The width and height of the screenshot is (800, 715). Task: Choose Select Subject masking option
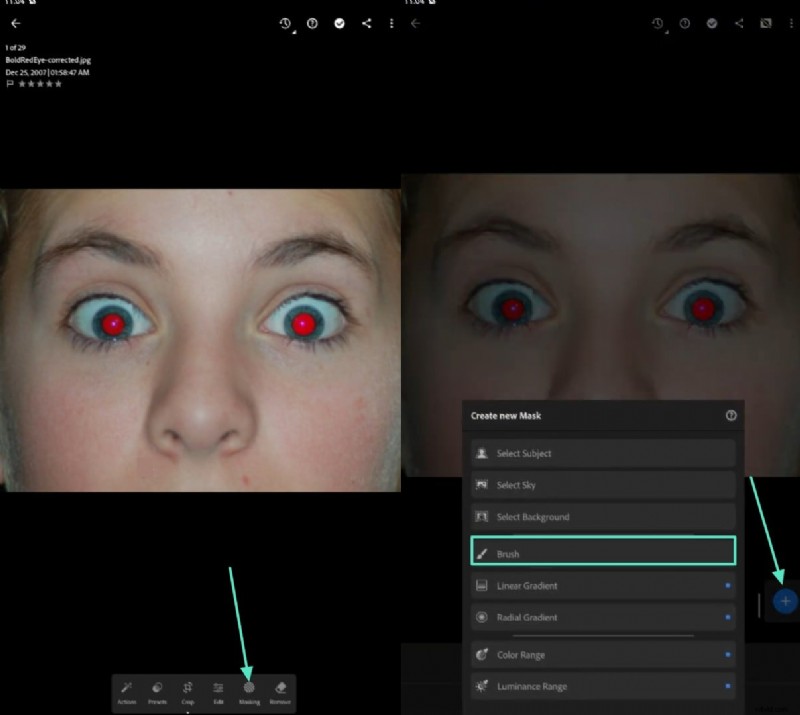pos(601,453)
